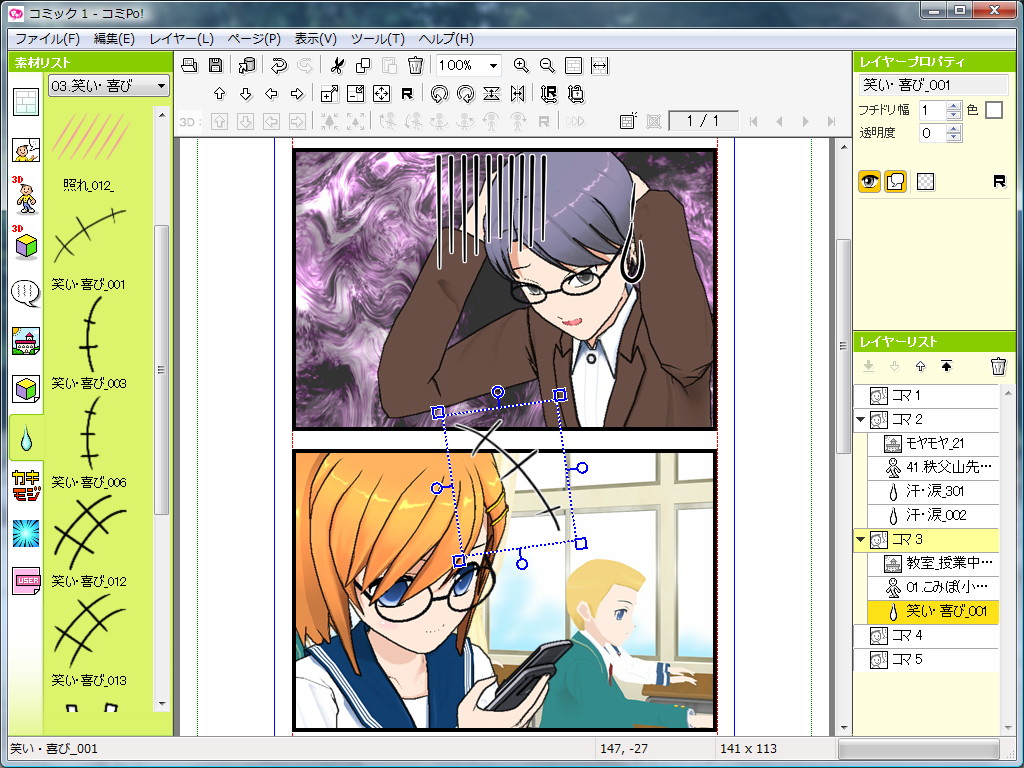Viewport: 1024px width, 768px height.
Task: Click the Delete trash can toolbar icon
Action: (415, 65)
